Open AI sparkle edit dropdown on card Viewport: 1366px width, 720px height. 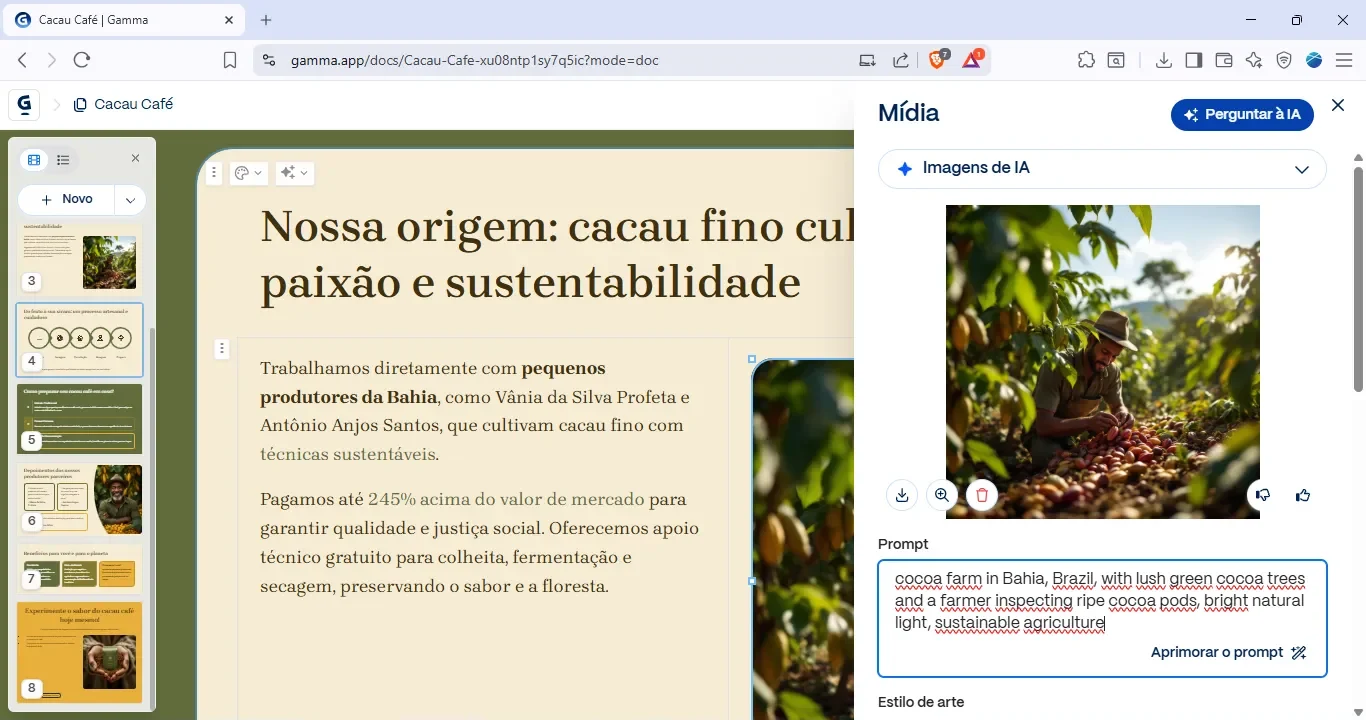click(294, 173)
